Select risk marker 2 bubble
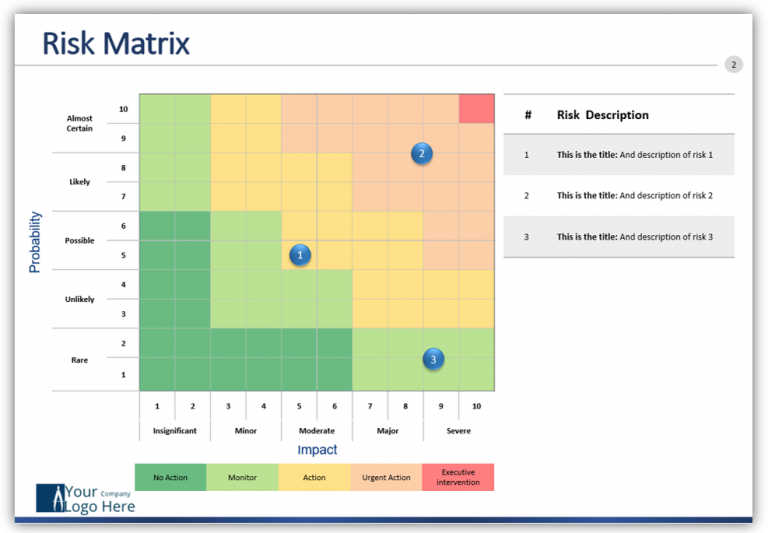Viewport: 768px width, 533px height. (422, 153)
